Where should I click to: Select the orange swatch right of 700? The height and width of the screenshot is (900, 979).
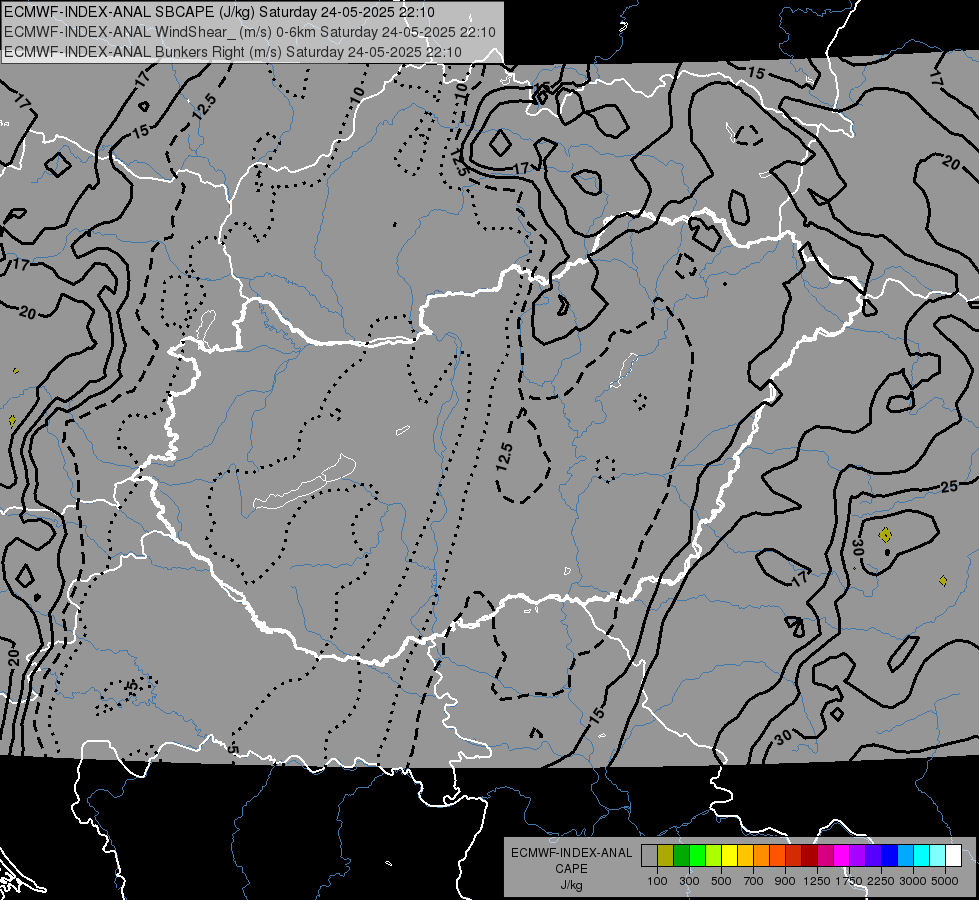point(762,855)
